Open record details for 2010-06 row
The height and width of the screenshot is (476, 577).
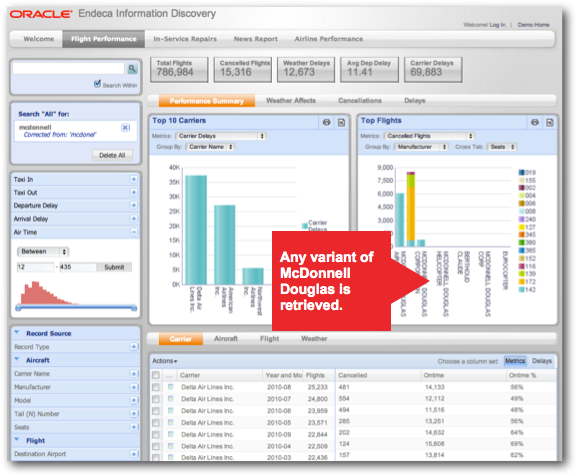click(x=171, y=411)
